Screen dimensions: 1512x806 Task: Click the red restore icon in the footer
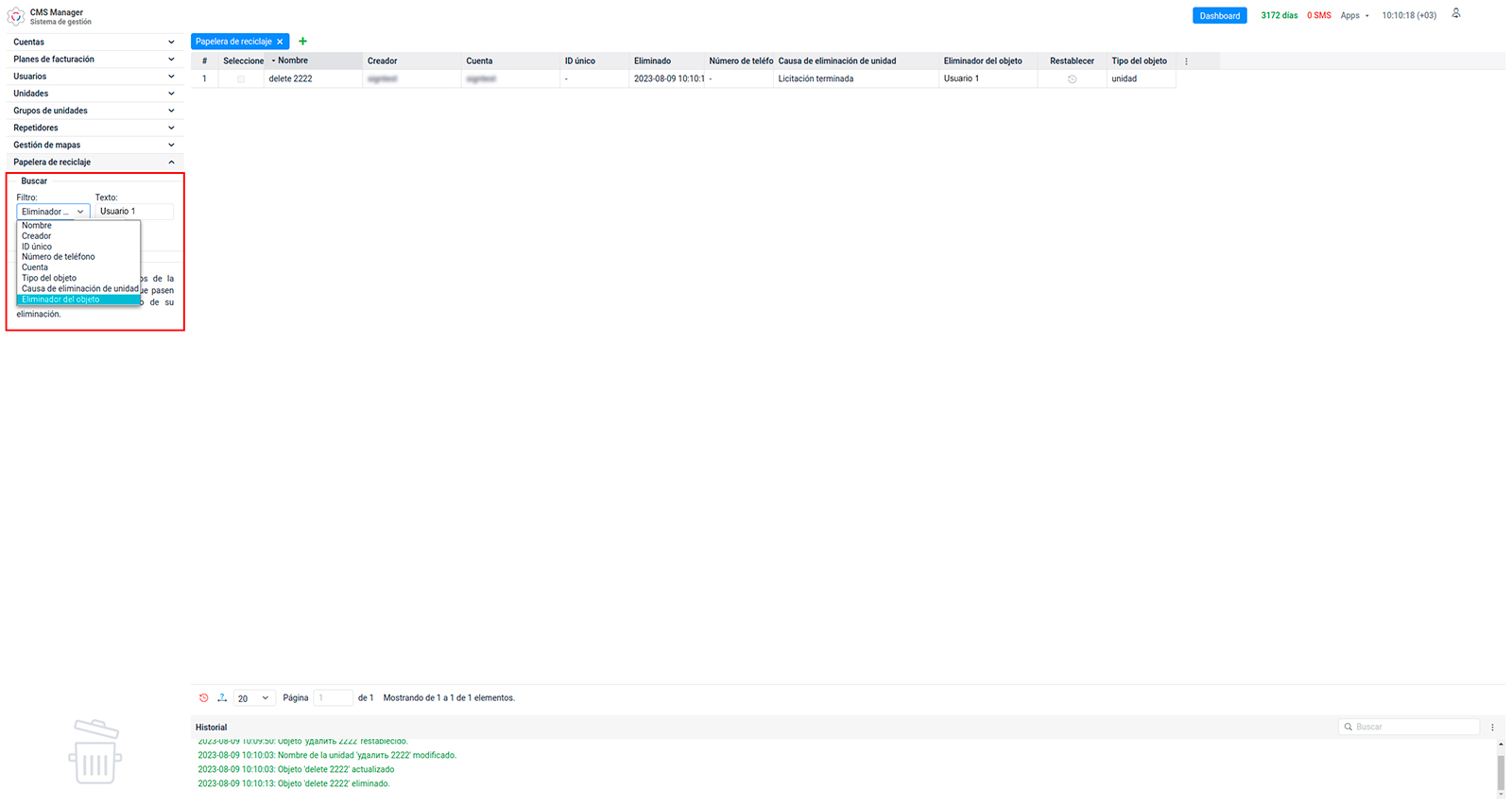[x=203, y=698]
